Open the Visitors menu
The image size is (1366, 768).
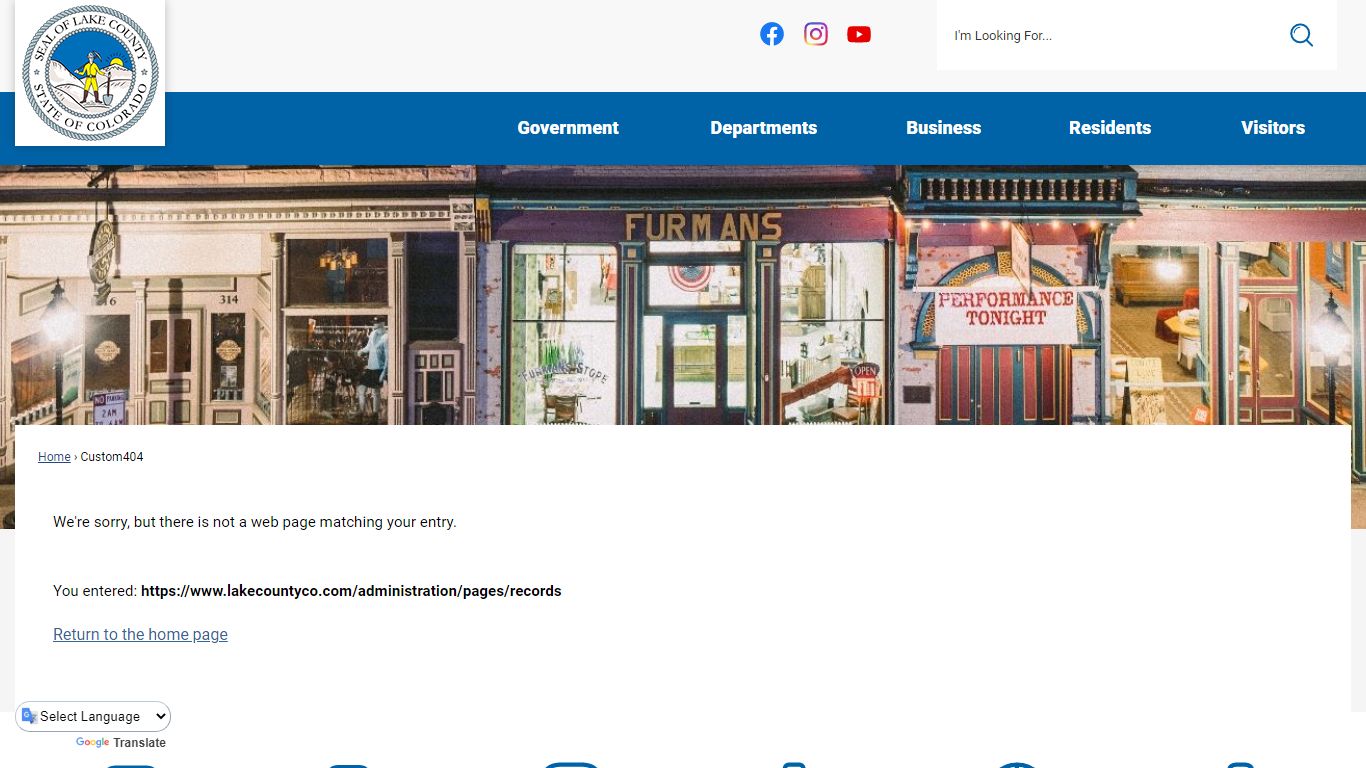(1272, 128)
